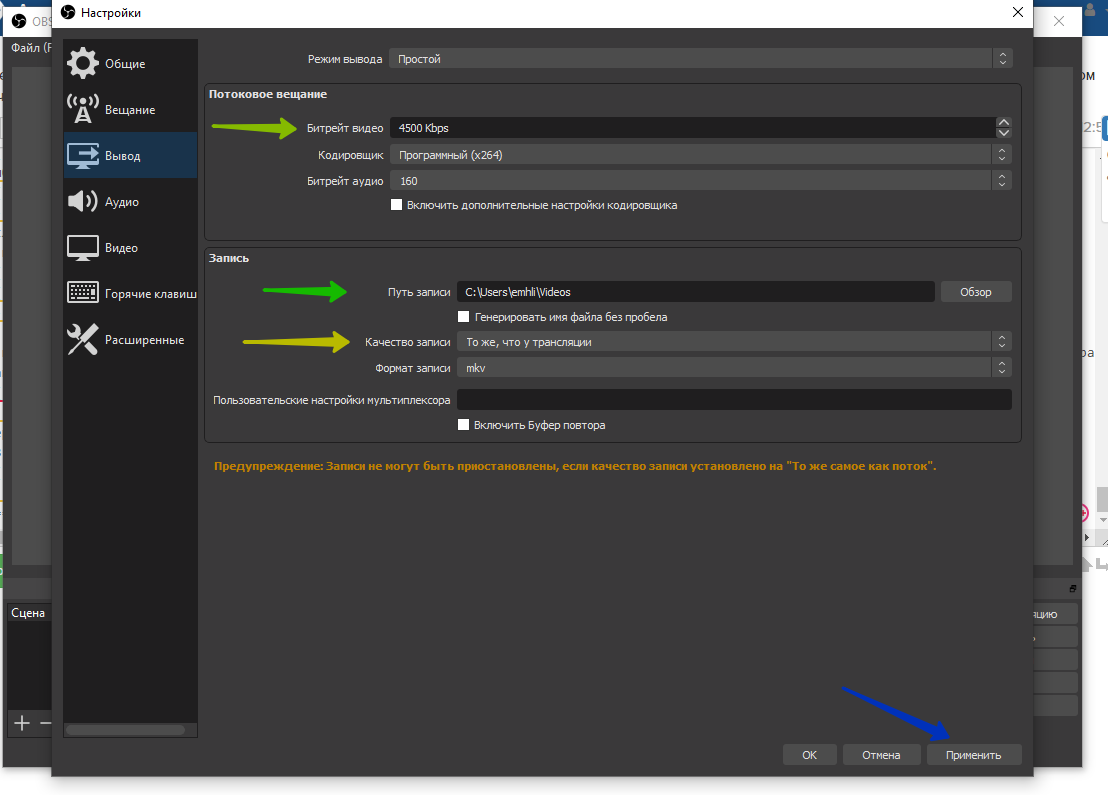Expand the Формат записи mkv dropdown
1108x795 pixels.
pos(734,368)
